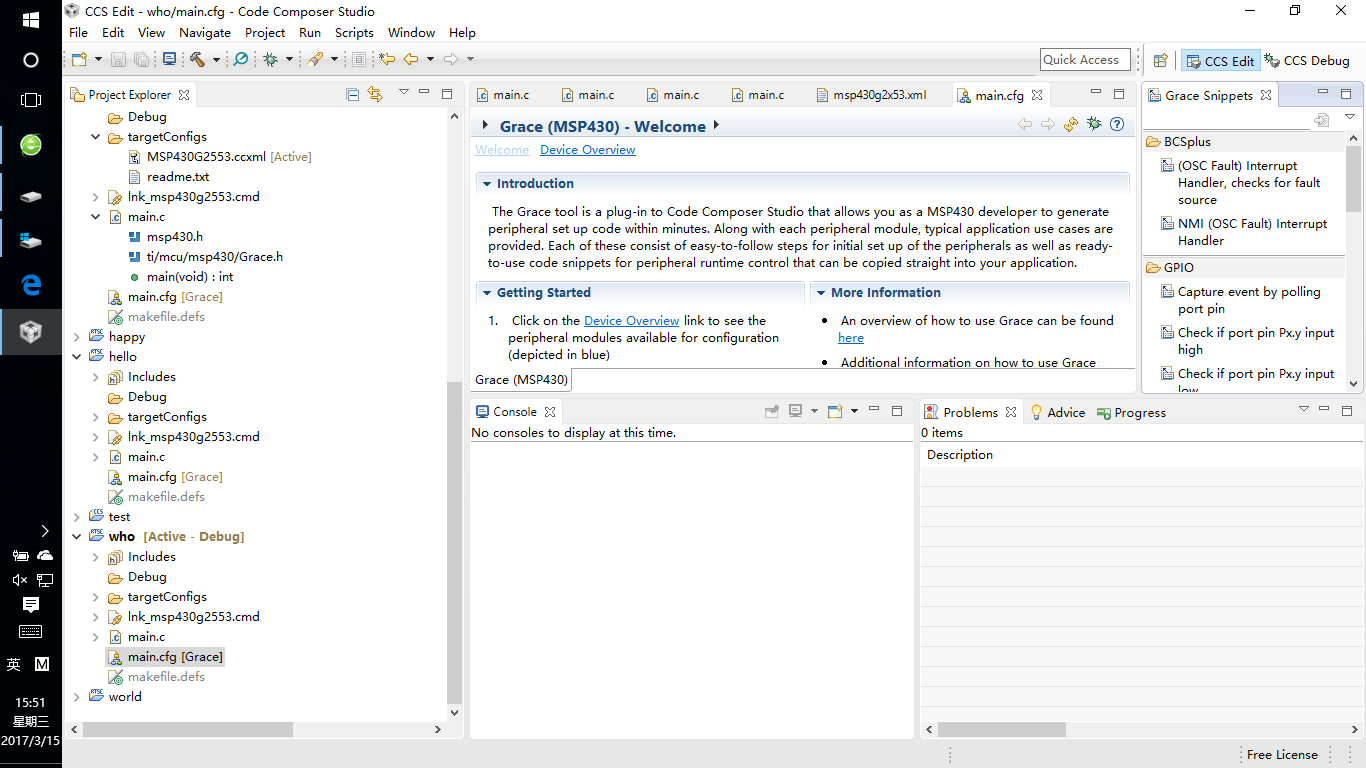This screenshot has height=768, width=1366.
Task: Select the ti/mcu/msp430/Grace.h include entry
Action: tap(205, 257)
